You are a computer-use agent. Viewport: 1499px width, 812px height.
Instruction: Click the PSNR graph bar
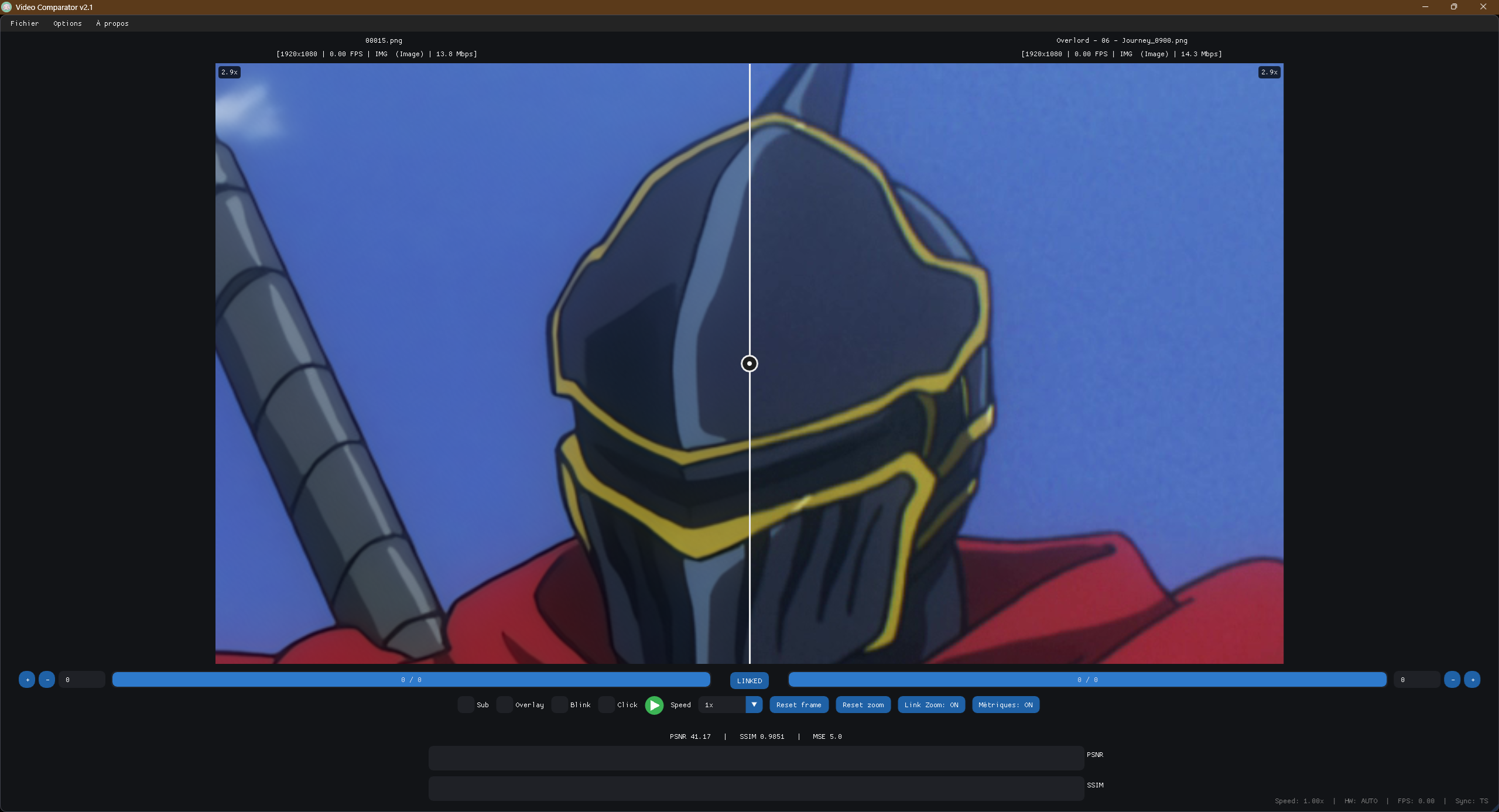756,758
